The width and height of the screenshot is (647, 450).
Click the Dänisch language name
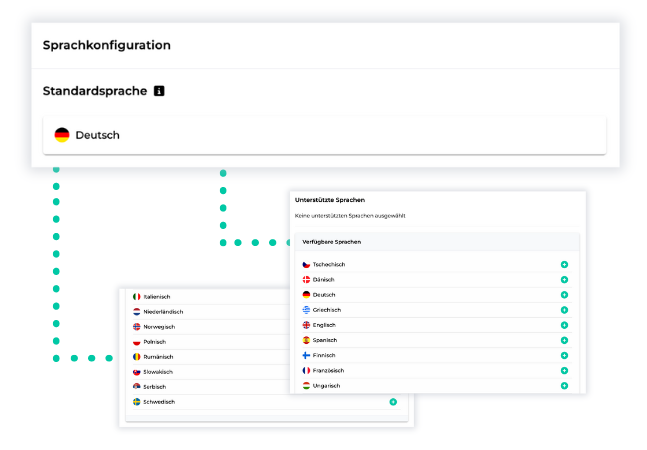324,280
